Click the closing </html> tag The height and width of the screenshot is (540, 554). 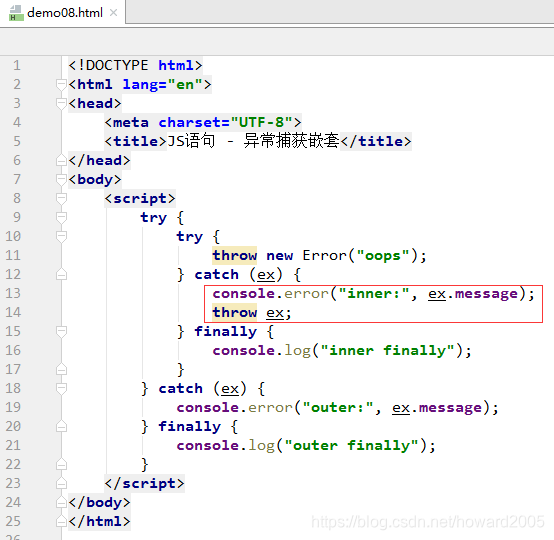pos(100,522)
